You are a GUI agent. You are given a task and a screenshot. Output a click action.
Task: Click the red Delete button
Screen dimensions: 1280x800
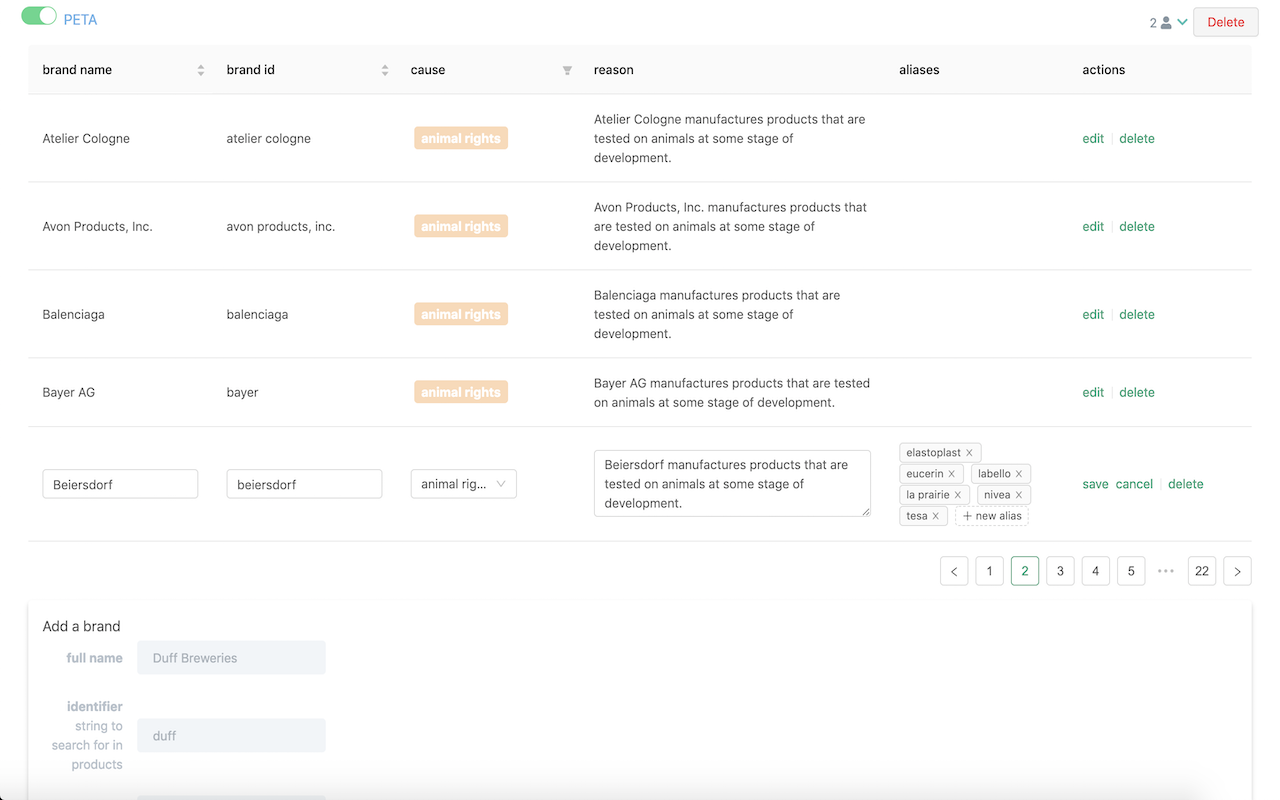(1226, 22)
